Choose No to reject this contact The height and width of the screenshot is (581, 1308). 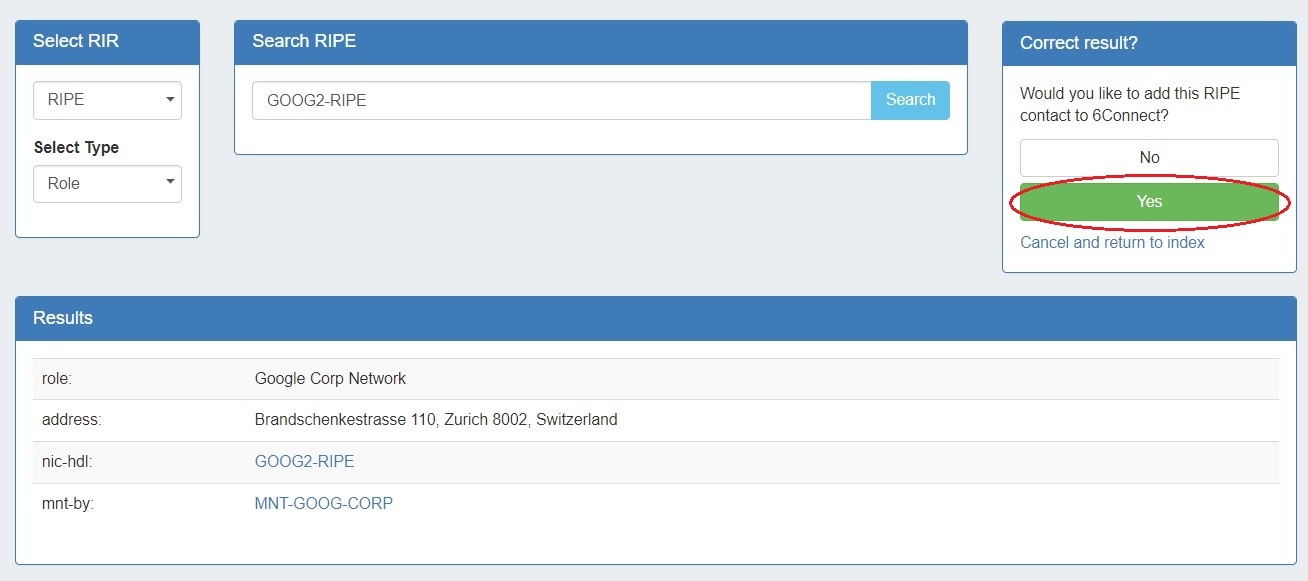point(1148,157)
